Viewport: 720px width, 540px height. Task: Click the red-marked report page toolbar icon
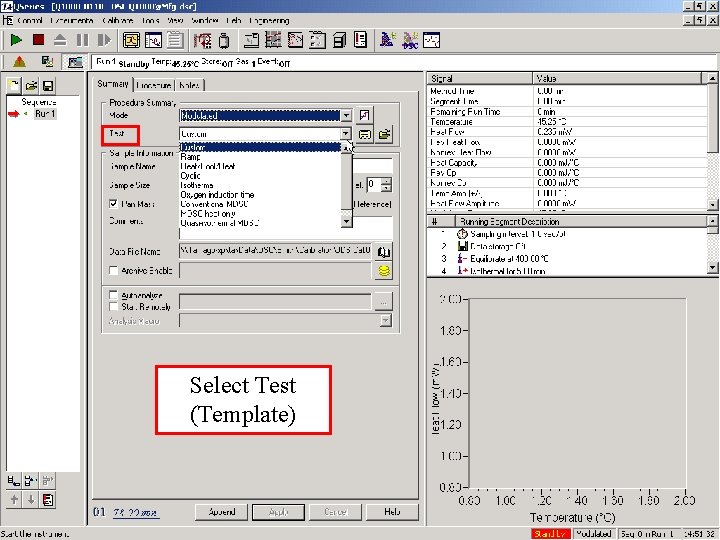[361, 40]
